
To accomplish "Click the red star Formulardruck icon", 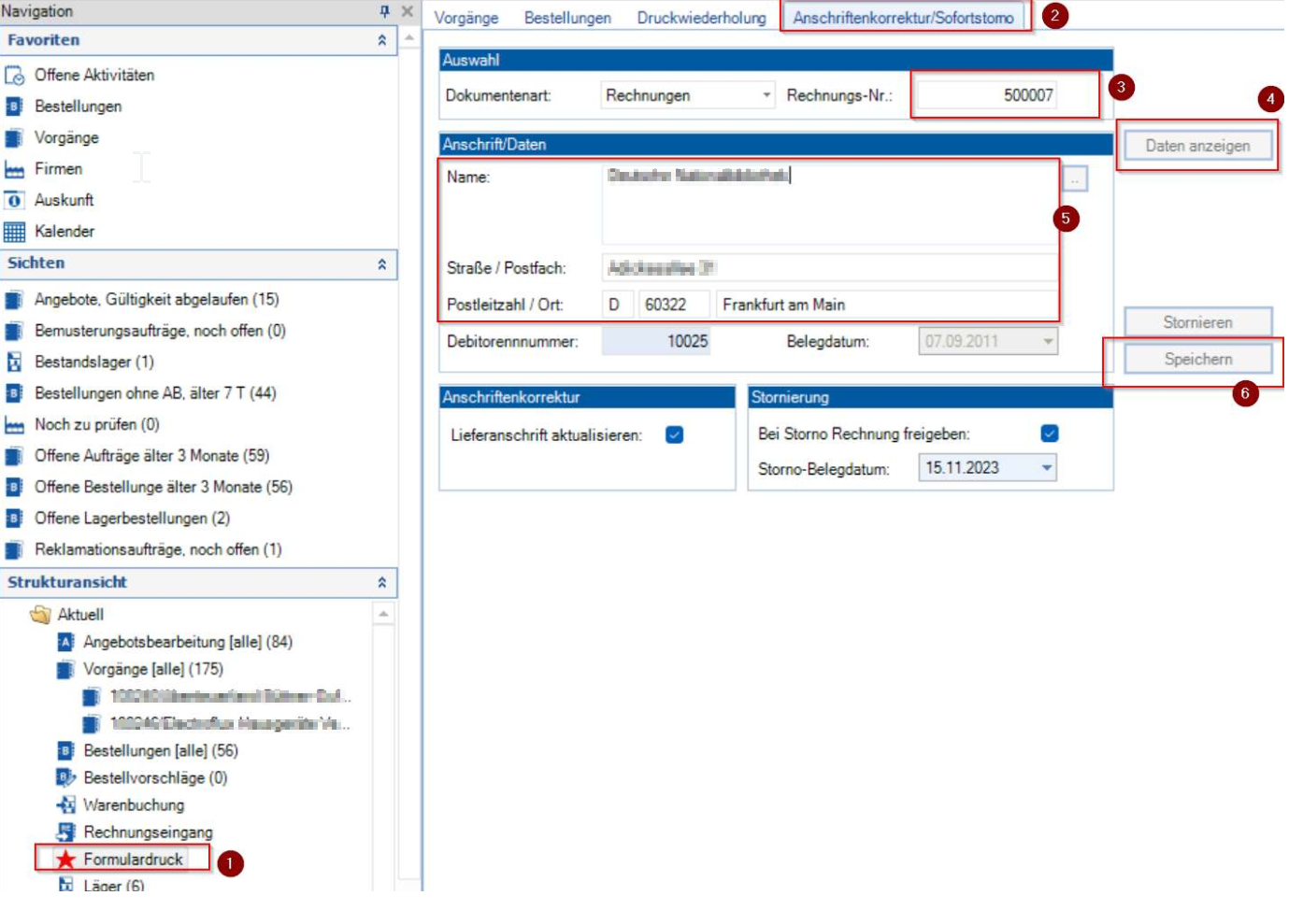I will click(65, 860).
